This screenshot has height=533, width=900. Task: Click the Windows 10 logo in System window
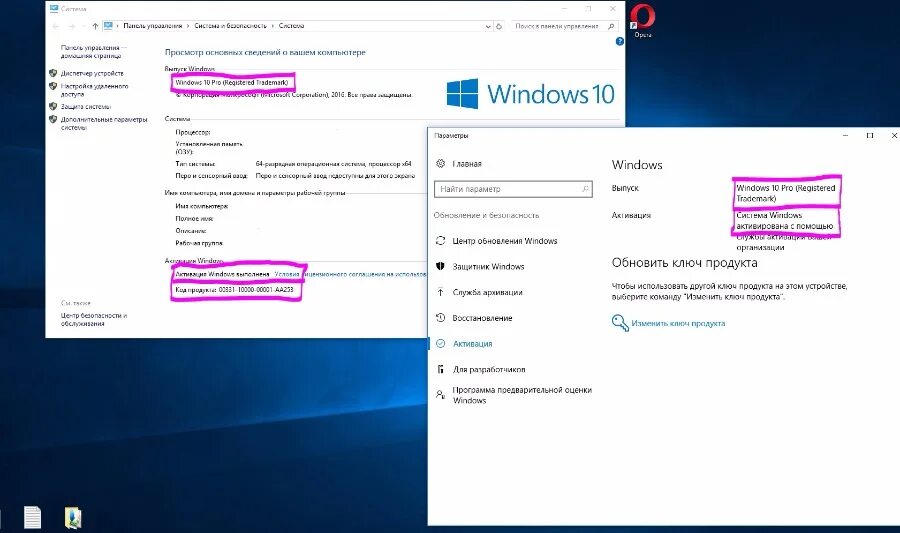(x=530, y=94)
